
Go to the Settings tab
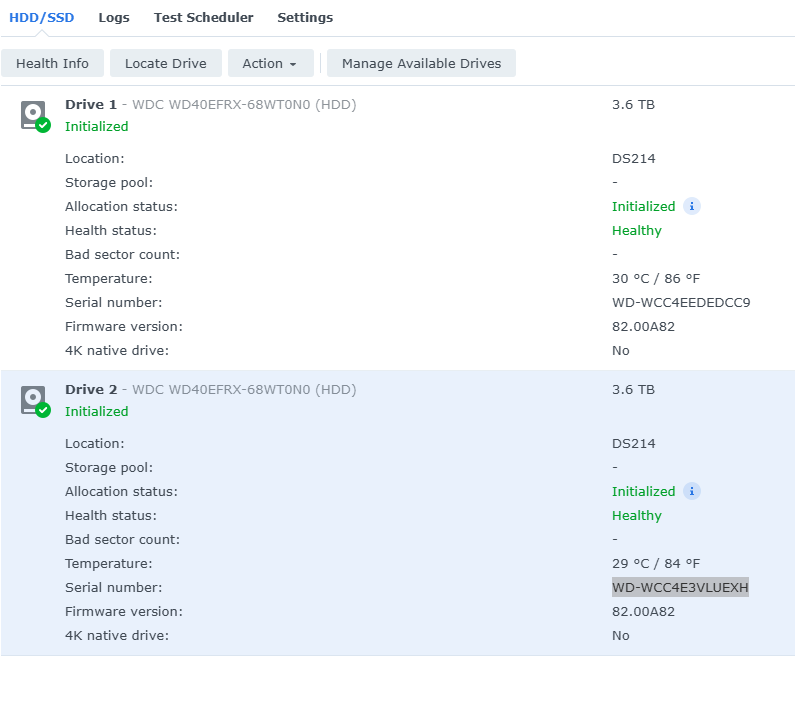(x=305, y=18)
